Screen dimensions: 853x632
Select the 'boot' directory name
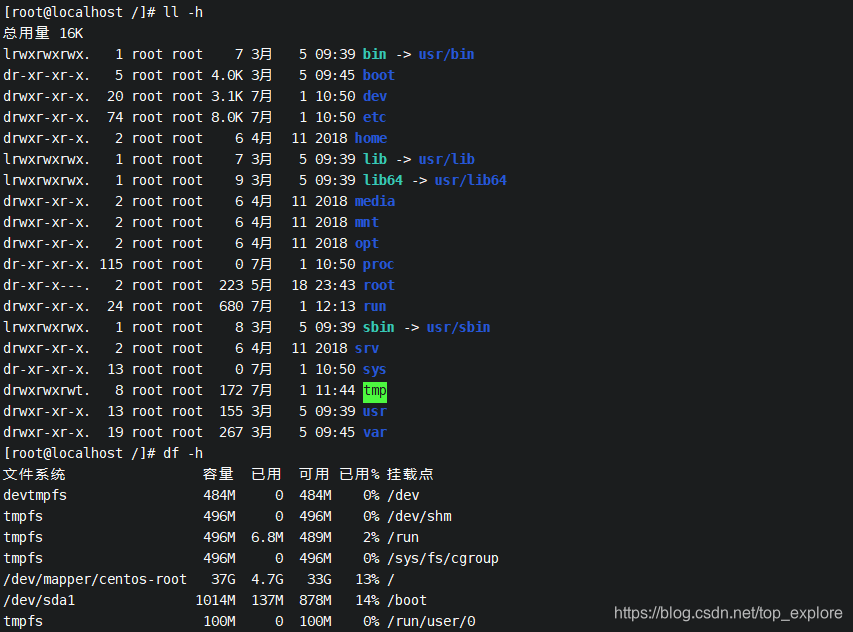379,75
